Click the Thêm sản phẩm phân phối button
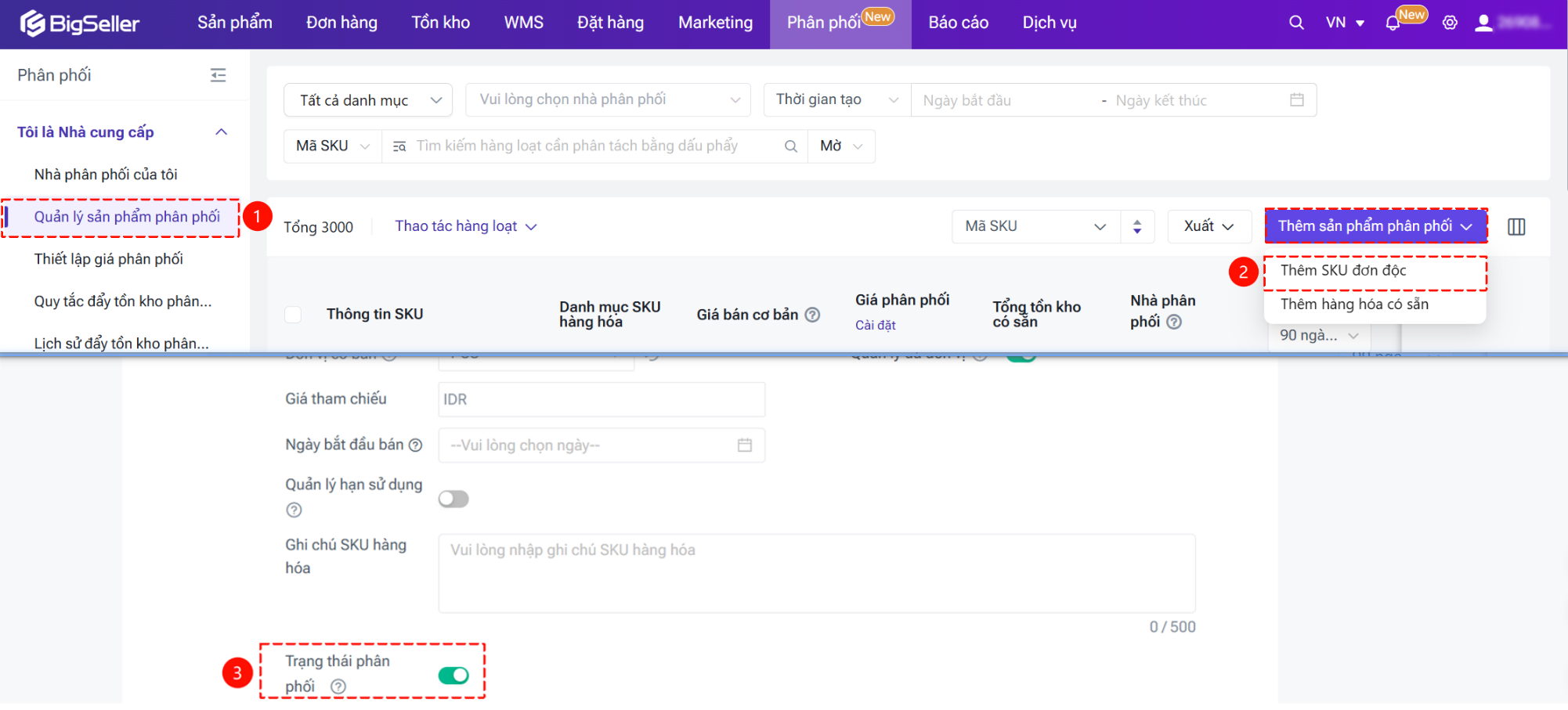 (1375, 226)
